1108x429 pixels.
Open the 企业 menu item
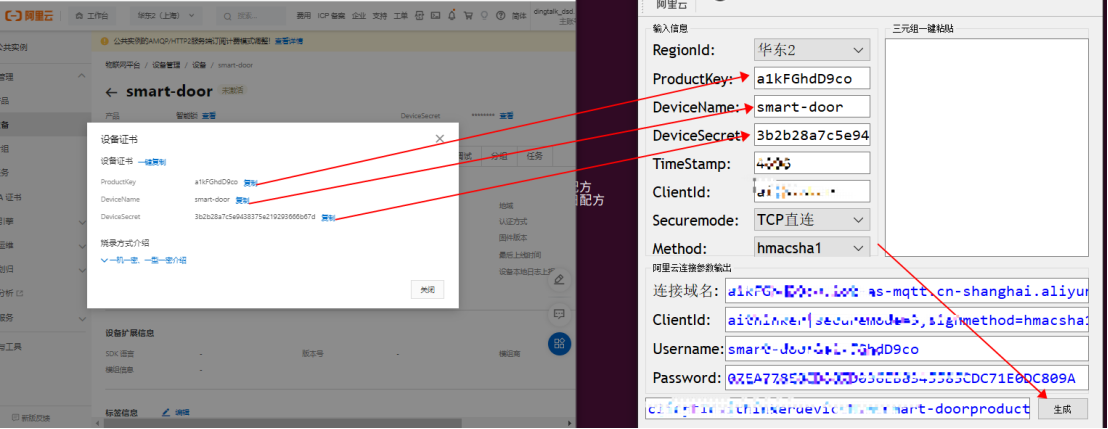tap(359, 16)
